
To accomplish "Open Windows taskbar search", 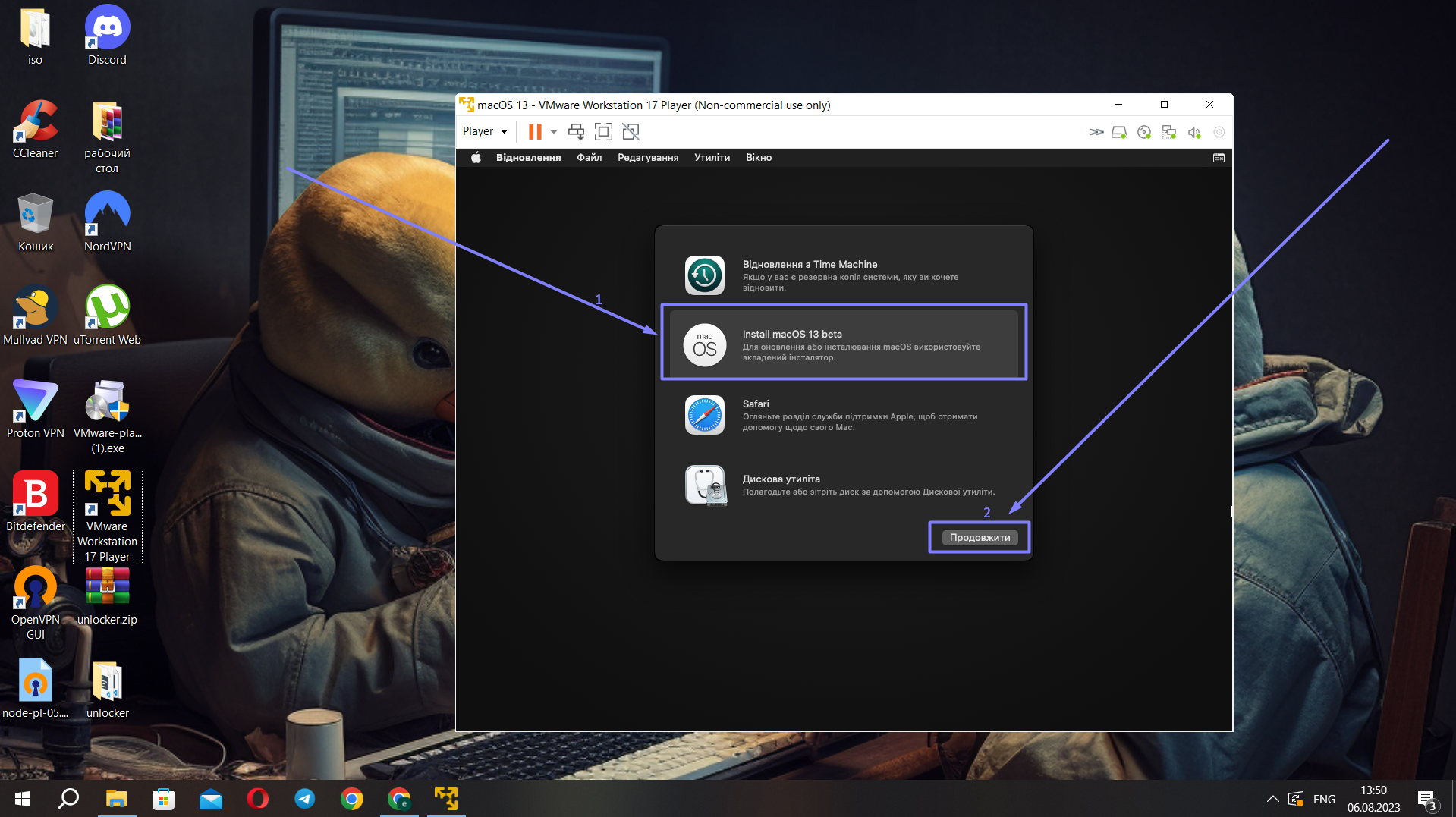I will pyautogui.click(x=69, y=799).
